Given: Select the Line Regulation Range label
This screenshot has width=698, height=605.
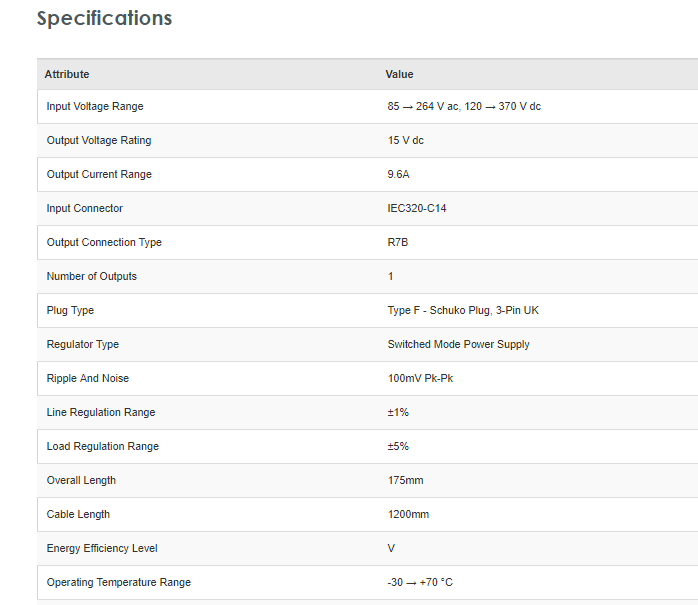Looking at the screenshot, I should point(101,412).
